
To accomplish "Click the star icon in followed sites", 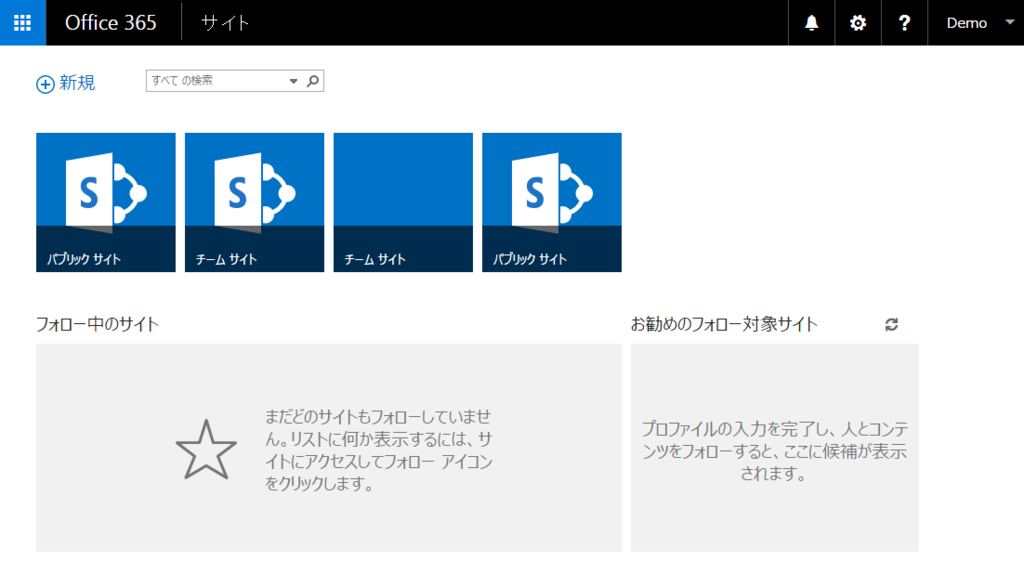I will 206,450.
